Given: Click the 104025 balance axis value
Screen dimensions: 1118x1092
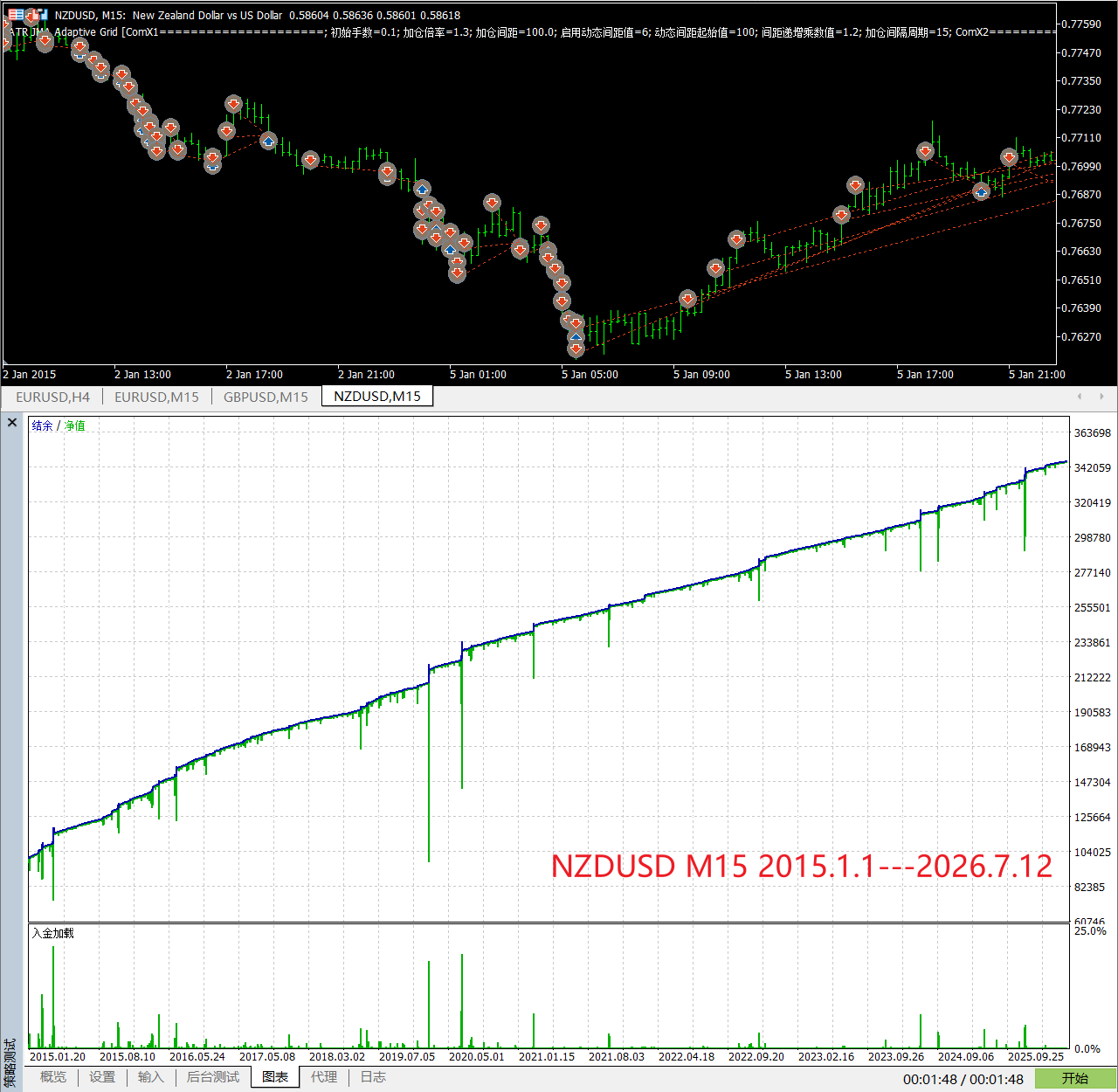Looking at the screenshot, I should 1093,853.
